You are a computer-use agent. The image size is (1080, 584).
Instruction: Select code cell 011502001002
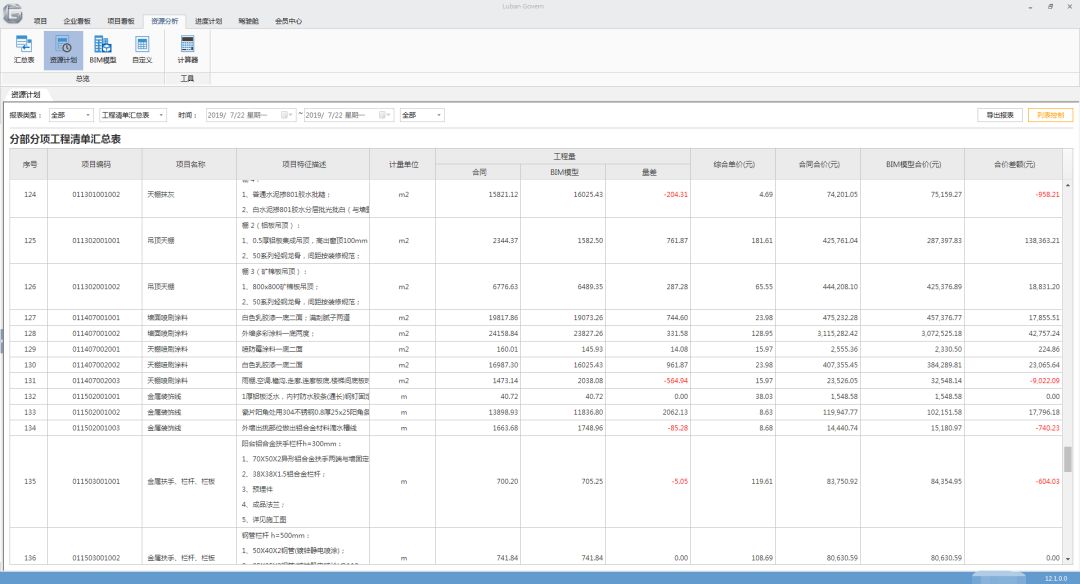[x=96, y=413]
